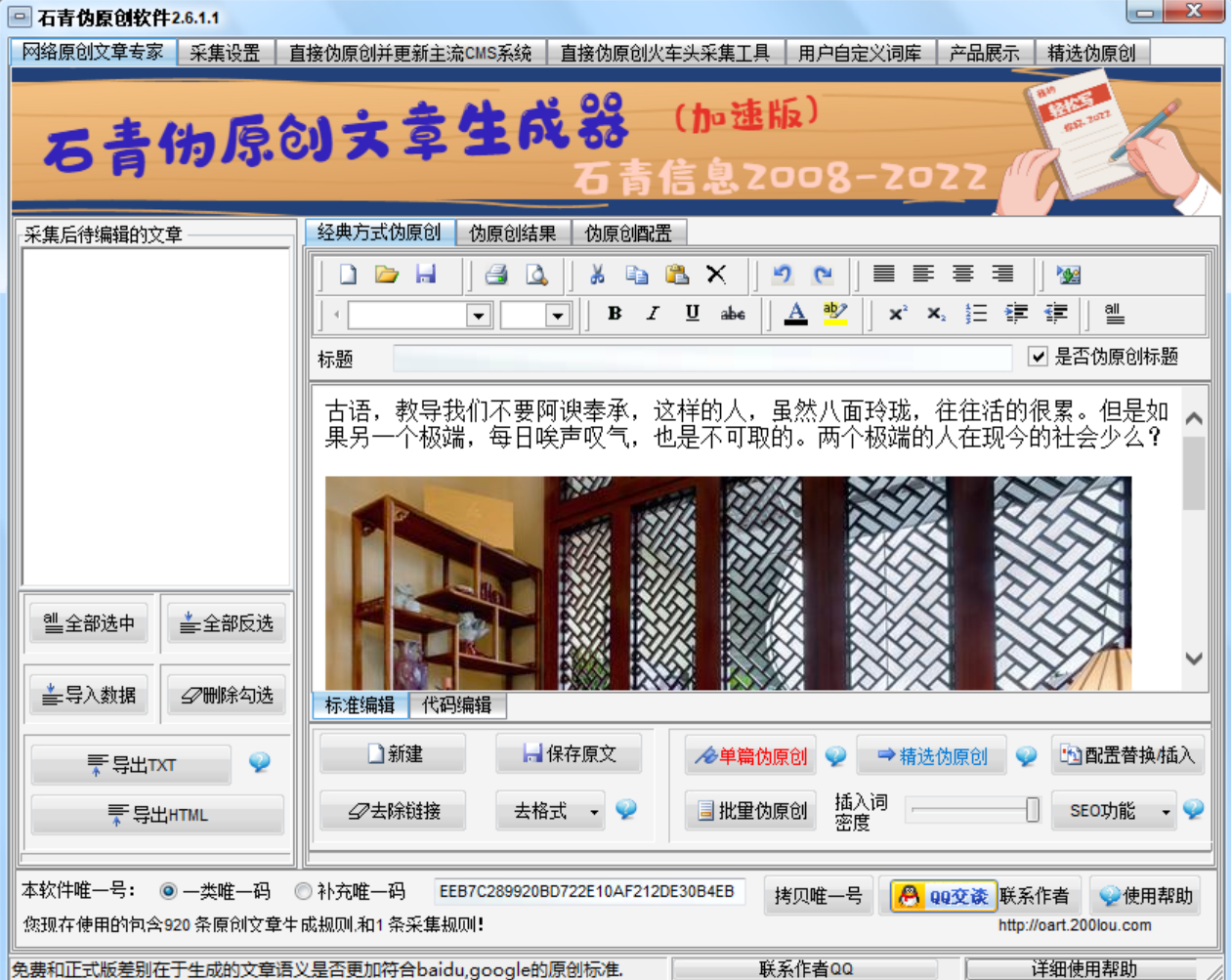Image resolution: width=1231 pixels, height=980 pixels.
Task: Click the 标题 input field
Action: [701, 359]
